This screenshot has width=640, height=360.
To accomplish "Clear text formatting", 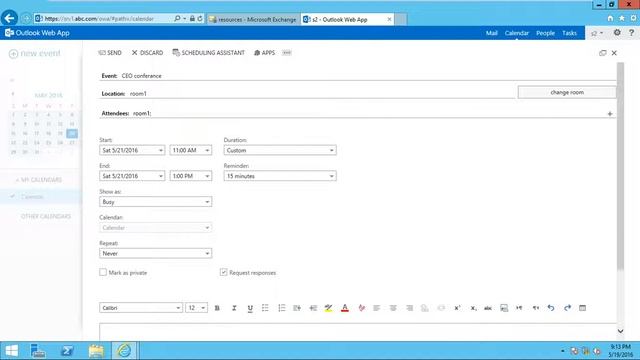I will click(x=361, y=308).
